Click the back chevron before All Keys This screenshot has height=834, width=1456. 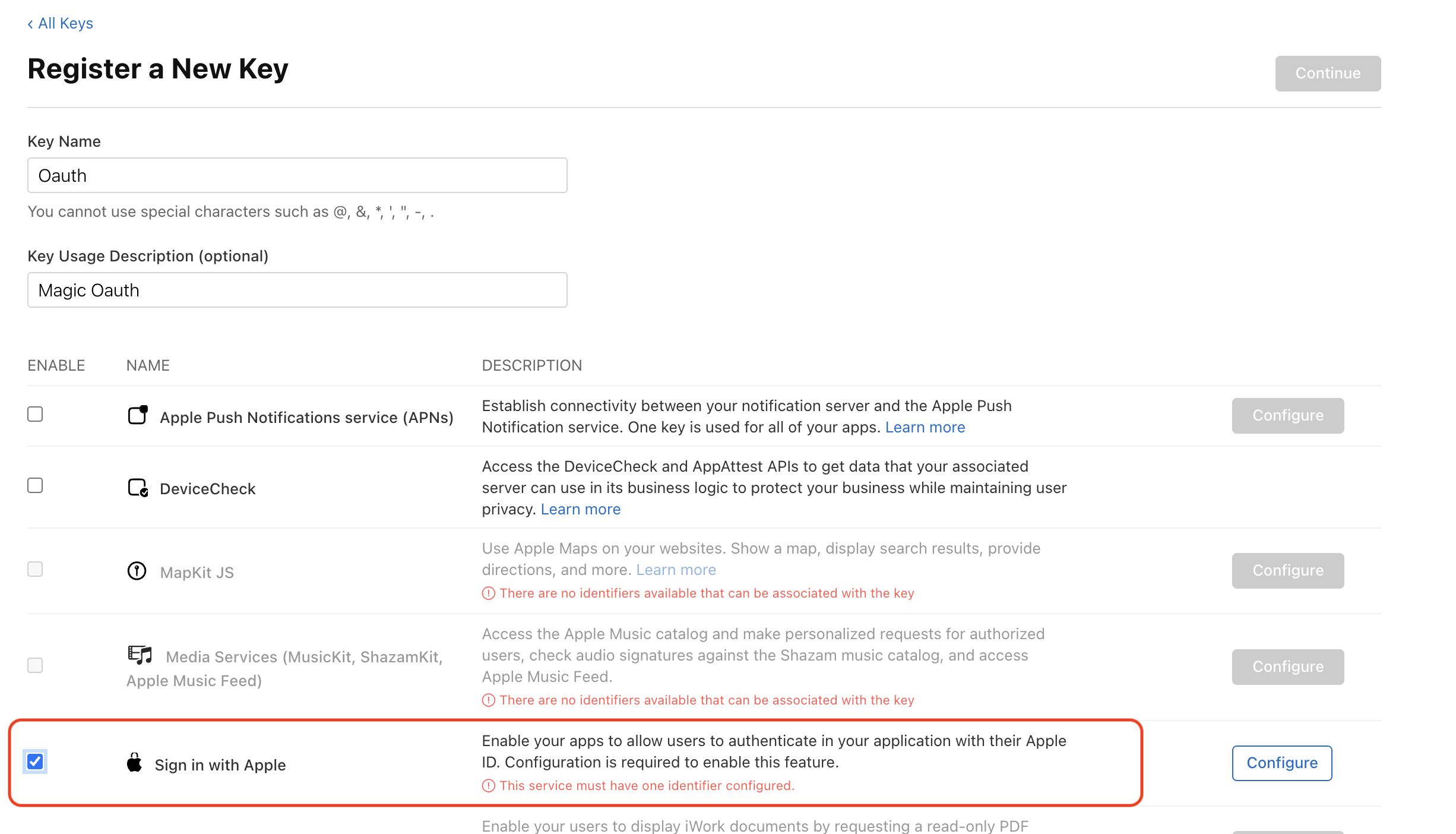[30, 23]
